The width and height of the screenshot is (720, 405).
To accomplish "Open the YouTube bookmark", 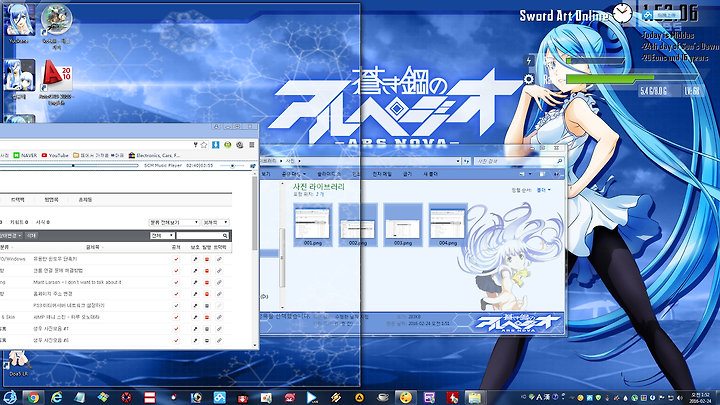I will [55, 155].
